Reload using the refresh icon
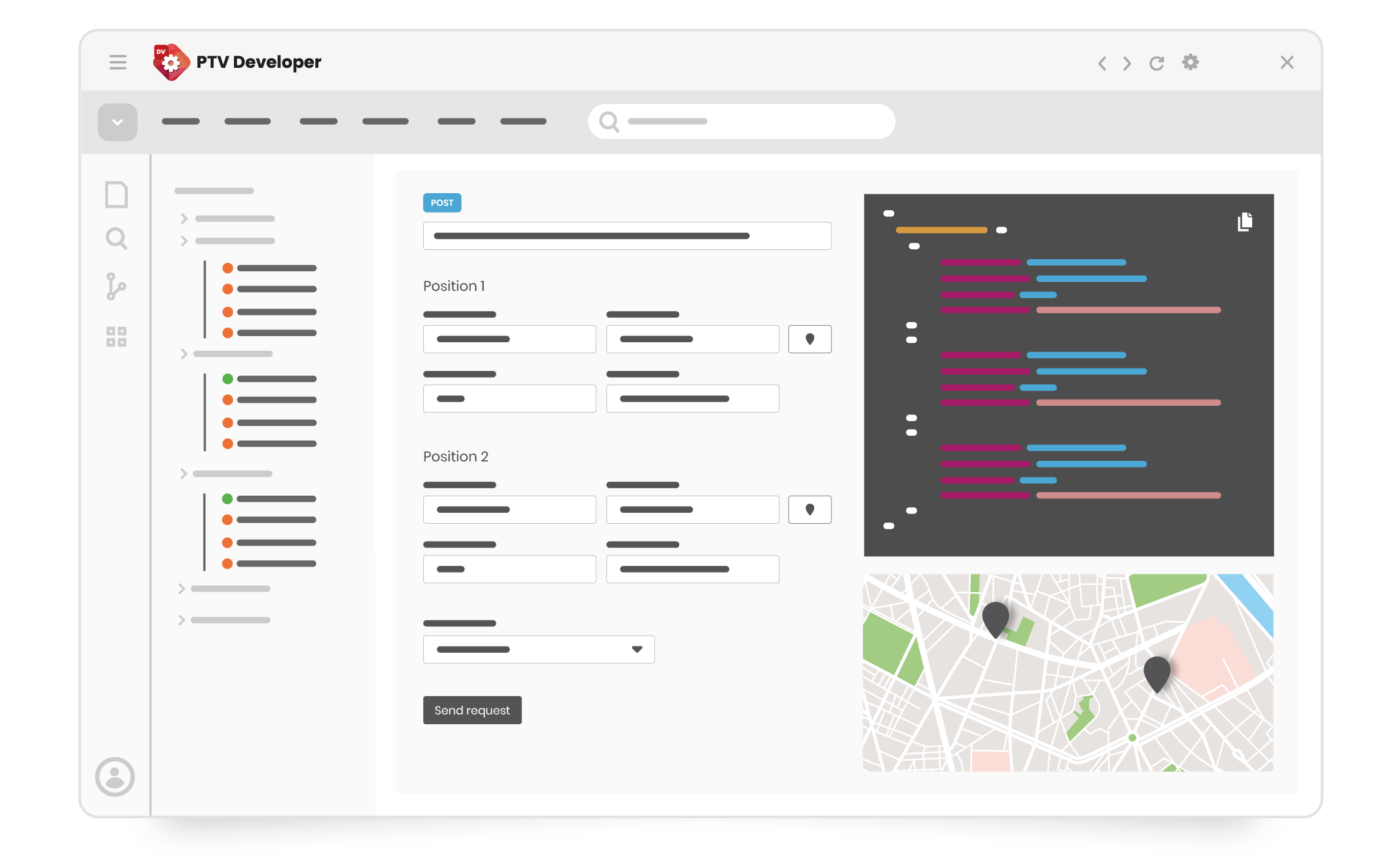1400x866 pixels. pyautogui.click(x=1156, y=63)
